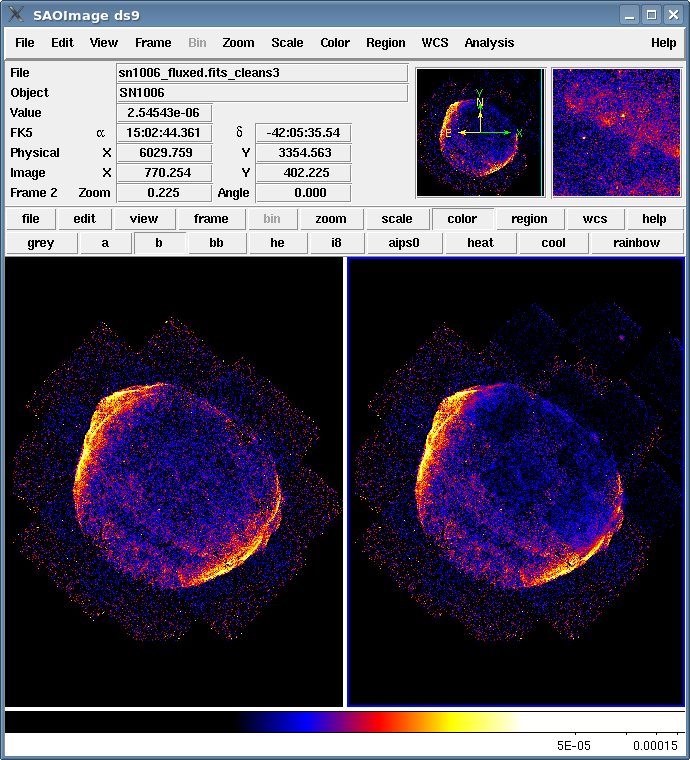The width and height of the screenshot is (690, 760).
Task: Choose the cool colormap
Action: point(553,243)
